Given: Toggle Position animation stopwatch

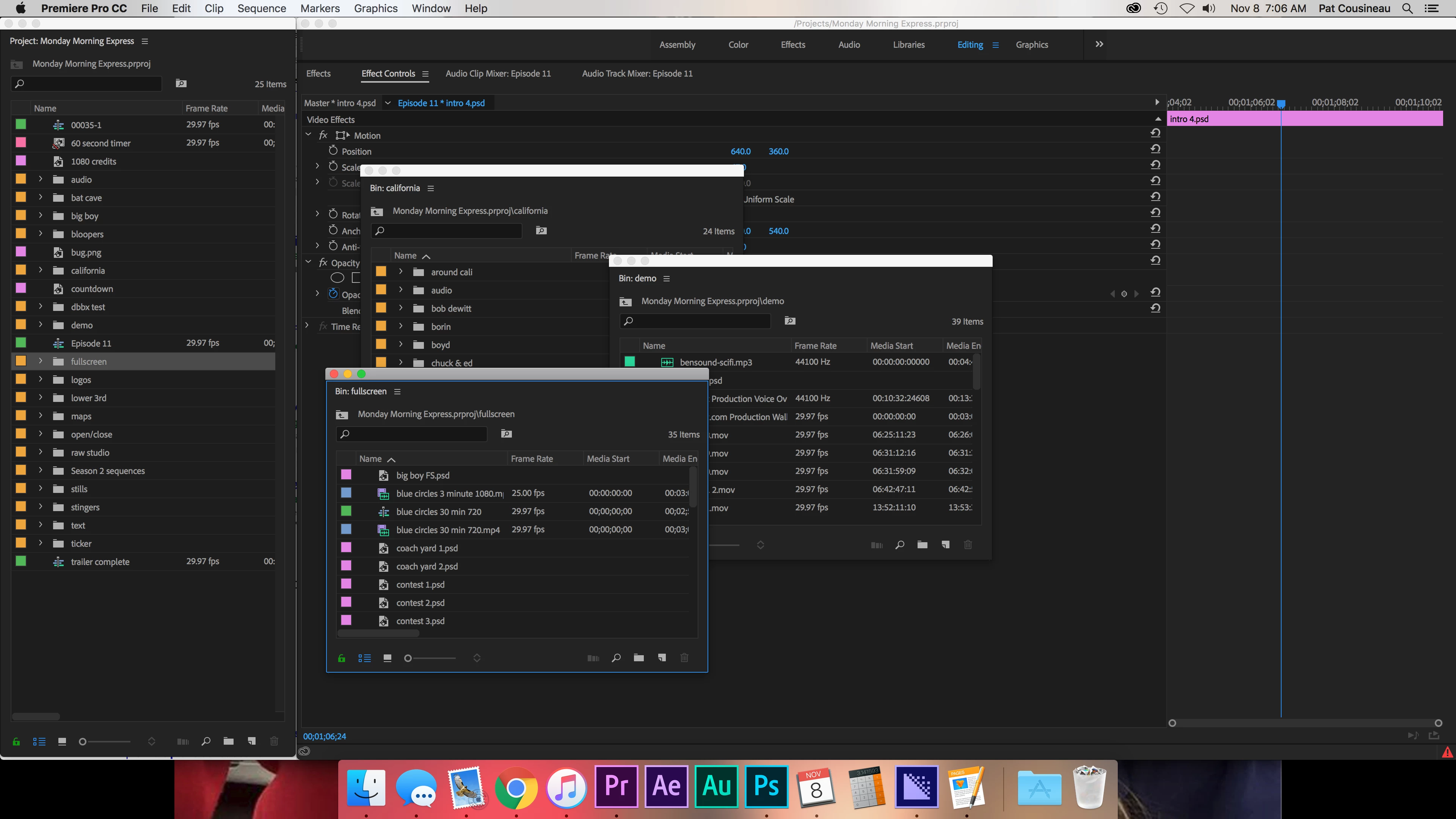Looking at the screenshot, I should (x=333, y=151).
